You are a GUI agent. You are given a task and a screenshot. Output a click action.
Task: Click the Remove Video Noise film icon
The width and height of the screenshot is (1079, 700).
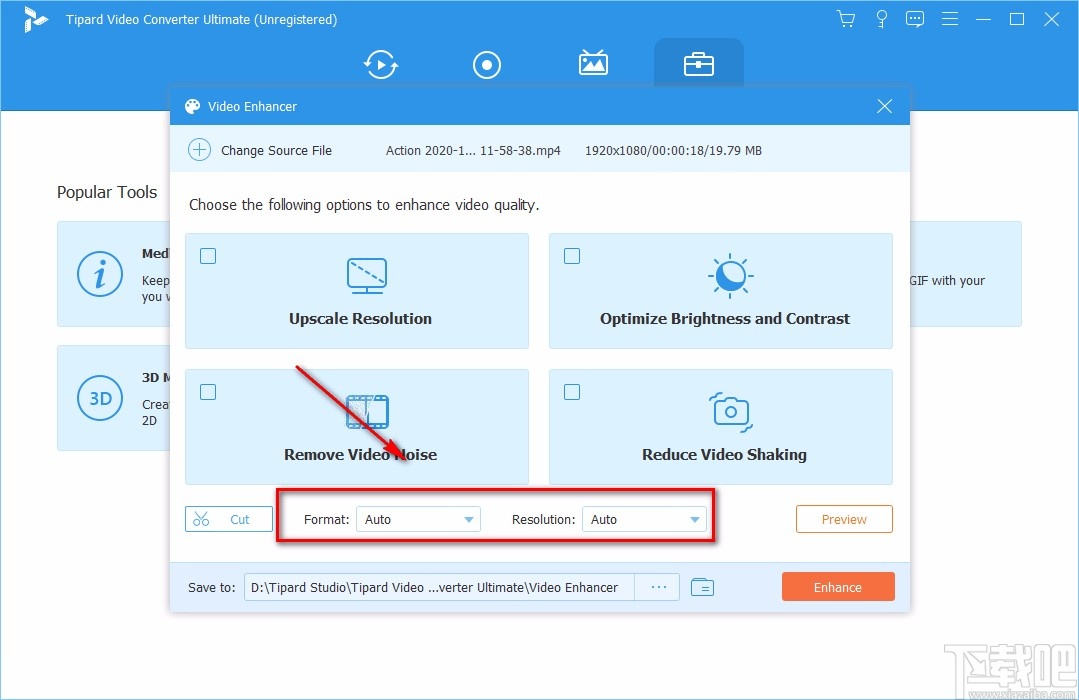click(x=367, y=412)
